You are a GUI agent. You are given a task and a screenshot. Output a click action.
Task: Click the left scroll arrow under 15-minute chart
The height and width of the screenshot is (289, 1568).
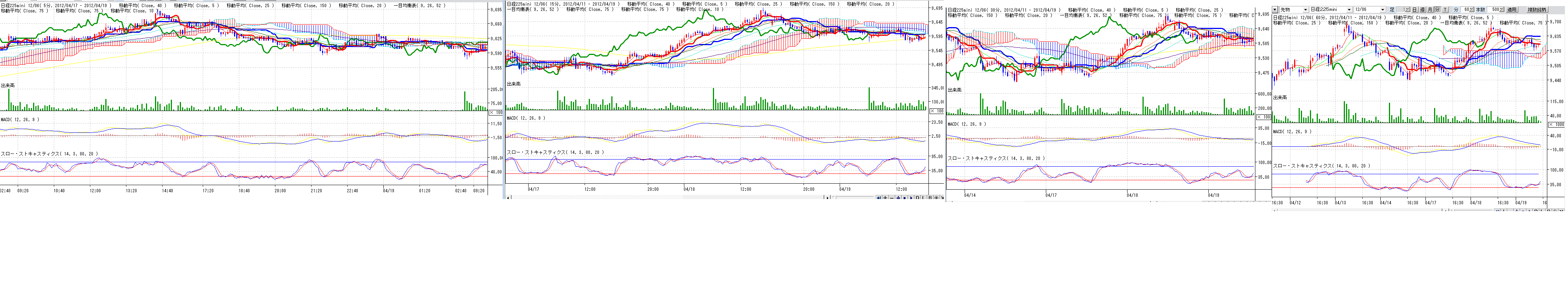click(509, 198)
